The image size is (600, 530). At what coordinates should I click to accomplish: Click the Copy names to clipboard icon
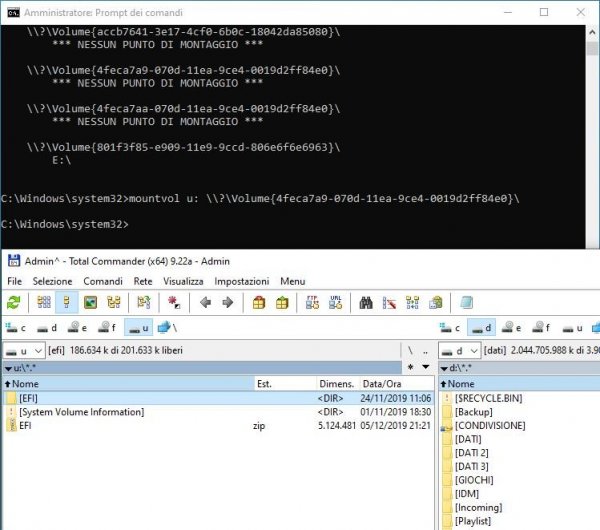[x=436, y=302]
